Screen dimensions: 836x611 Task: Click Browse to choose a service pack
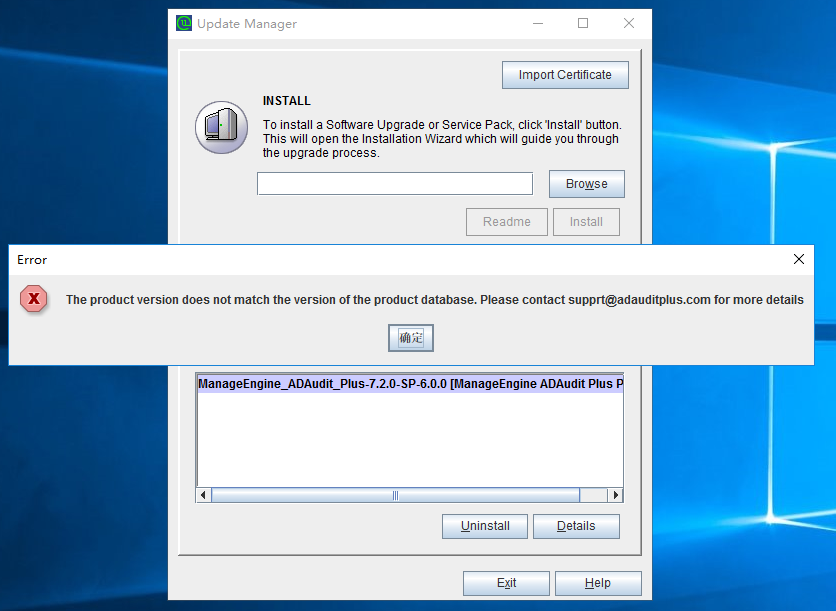pos(586,184)
